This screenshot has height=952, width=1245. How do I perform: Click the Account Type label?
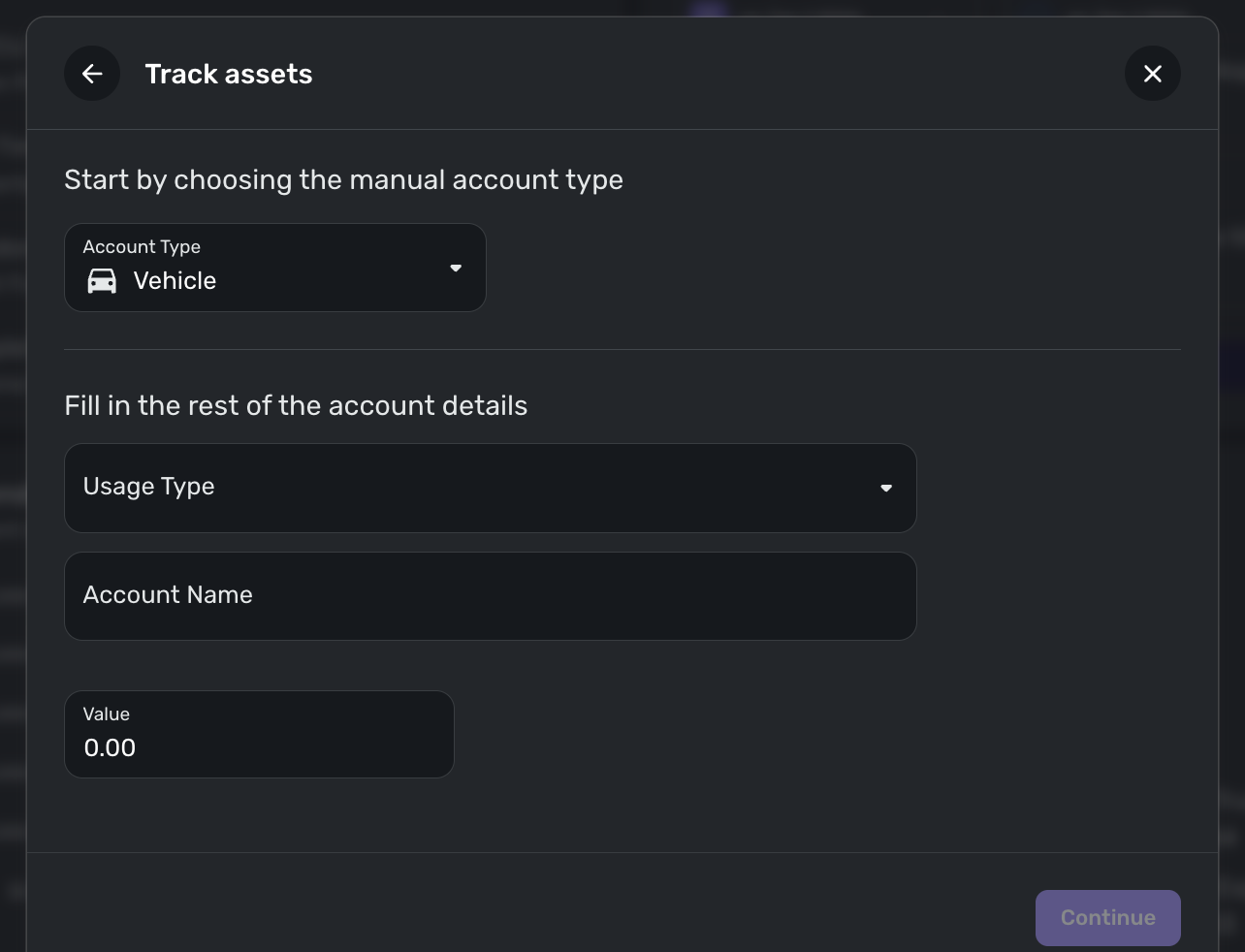click(142, 247)
